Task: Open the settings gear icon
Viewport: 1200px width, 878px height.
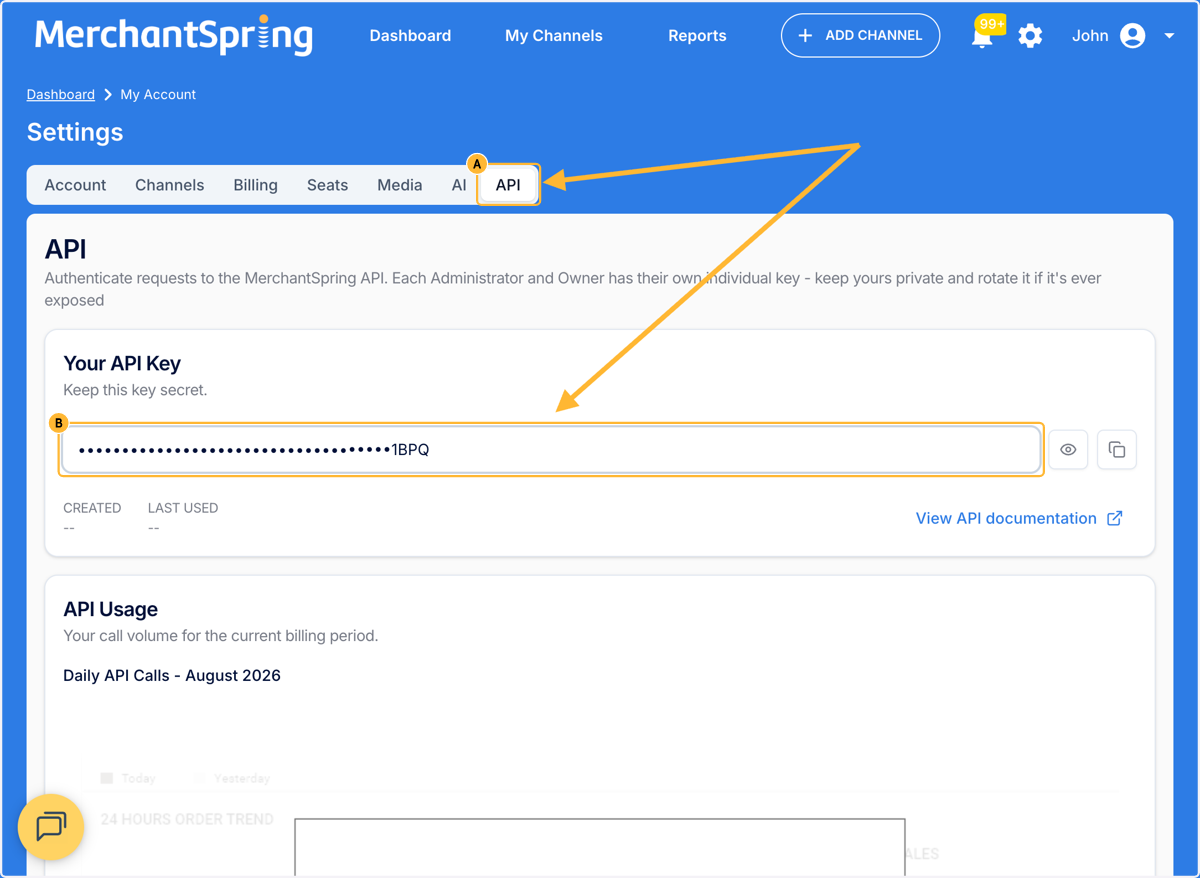Action: [1030, 36]
